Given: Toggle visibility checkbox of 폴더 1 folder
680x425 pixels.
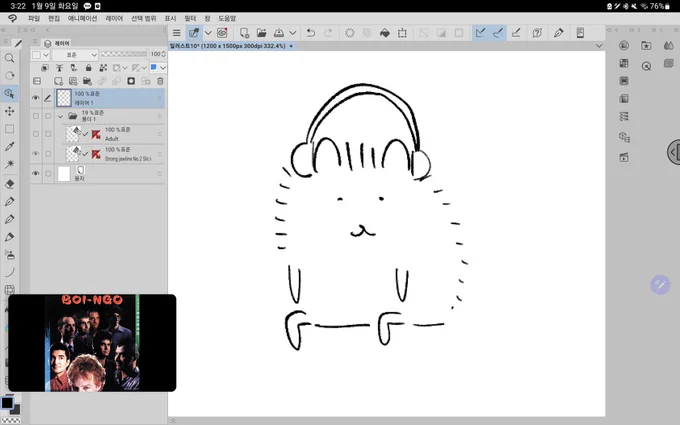Looking at the screenshot, I should coord(36,116).
